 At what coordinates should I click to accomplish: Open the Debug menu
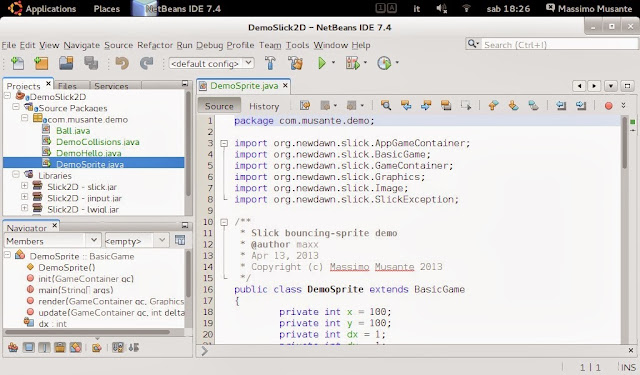[209, 45]
